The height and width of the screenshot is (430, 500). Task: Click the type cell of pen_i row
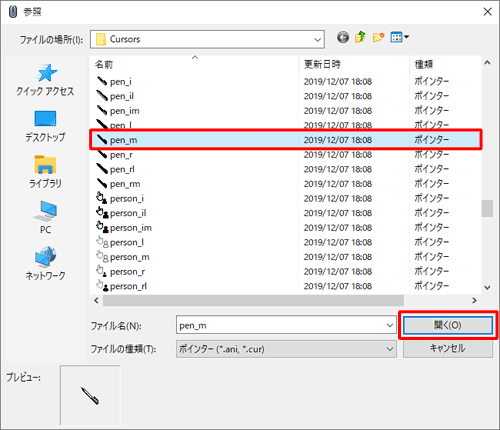tap(432, 81)
